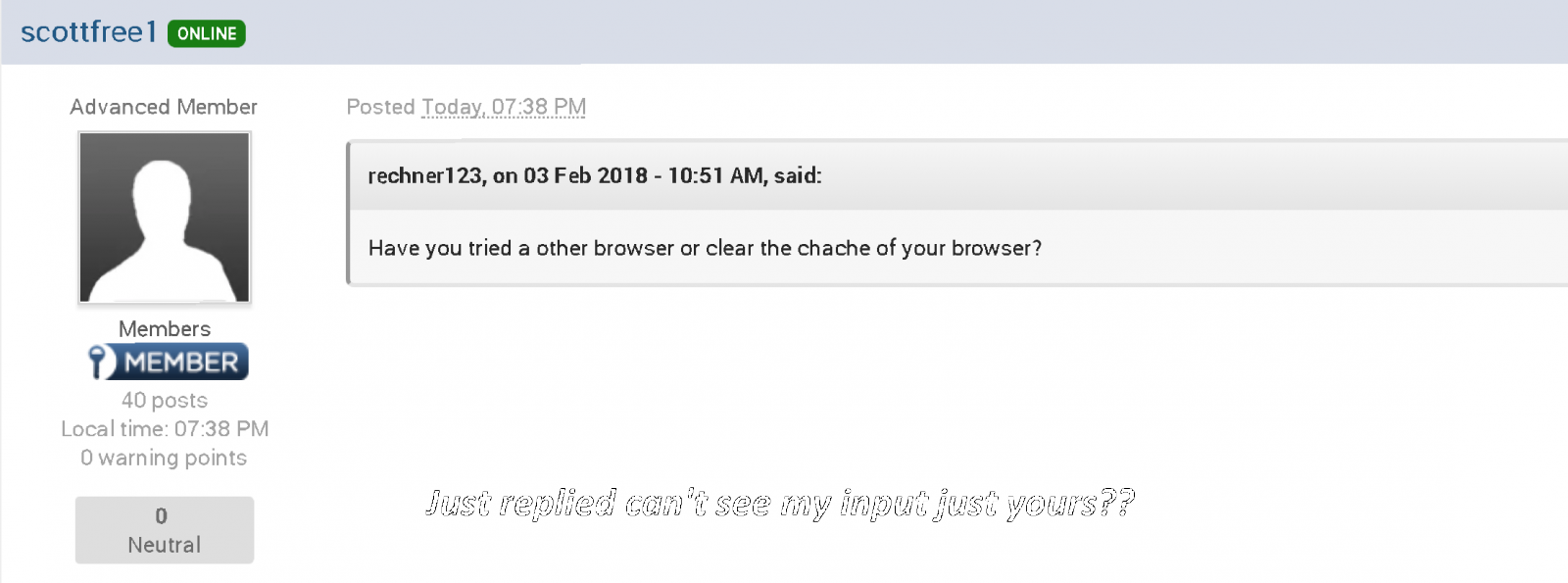The image size is (1568, 583).
Task: Click empty space in the post header bar
Action: [x=882, y=32]
